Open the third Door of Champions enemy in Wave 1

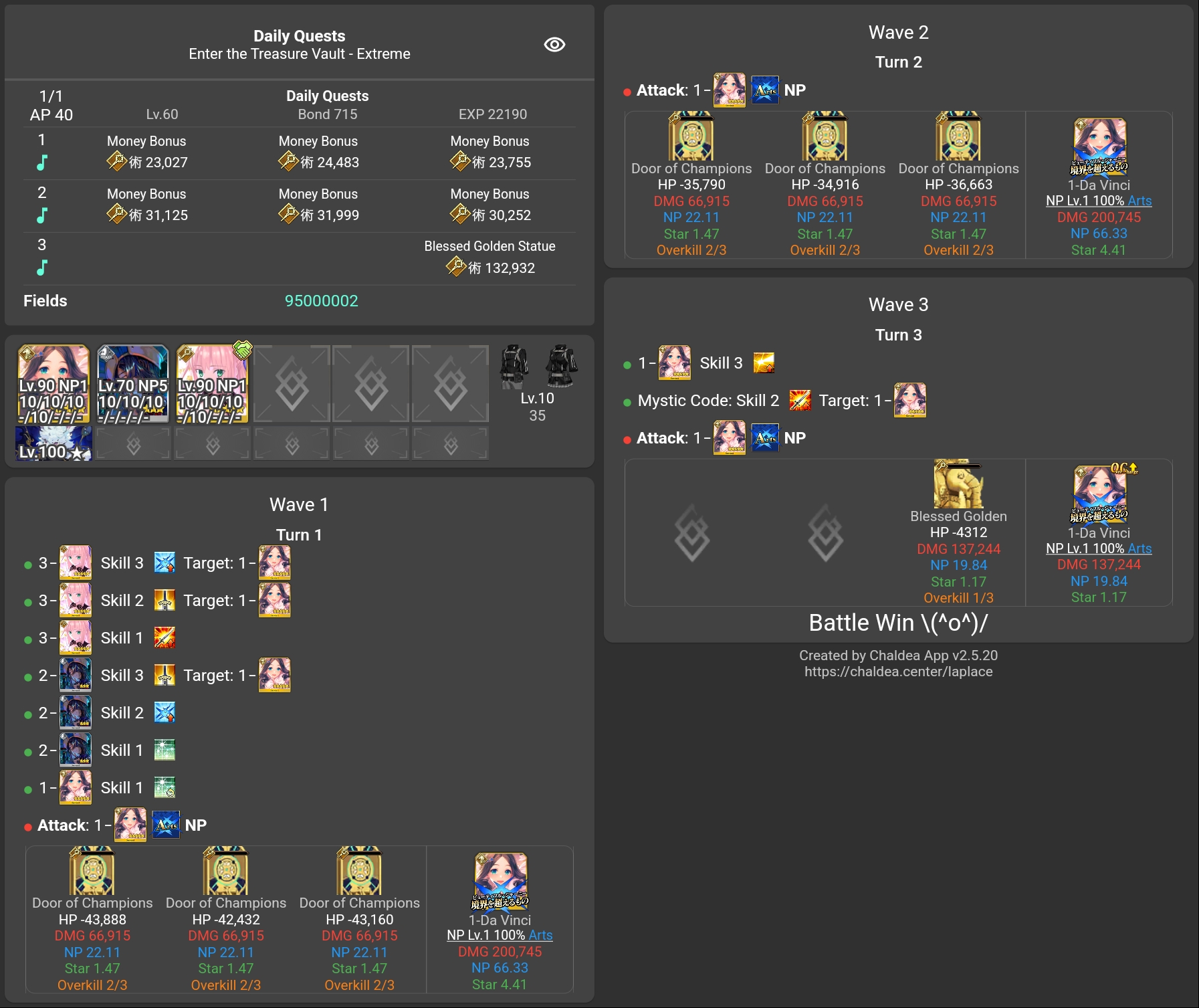(360, 870)
